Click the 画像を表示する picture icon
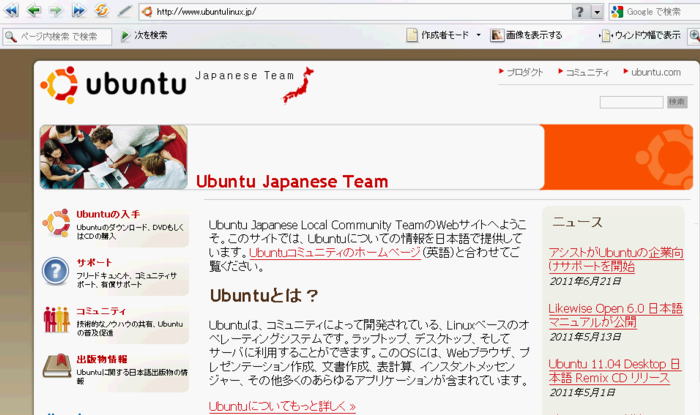The image size is (700, 415). tap(497, 35)
